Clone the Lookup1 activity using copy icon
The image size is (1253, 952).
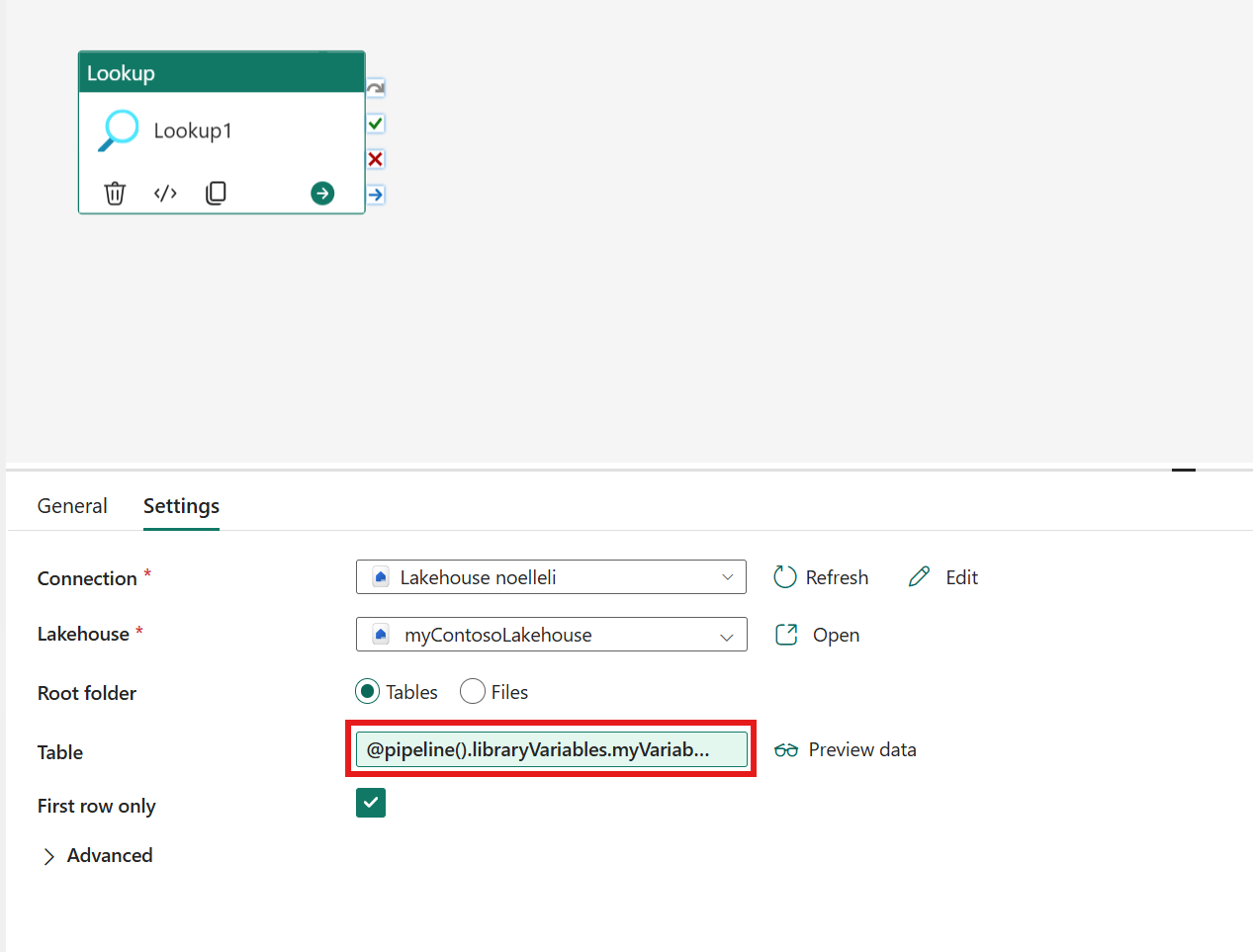[x=216, y=193]
